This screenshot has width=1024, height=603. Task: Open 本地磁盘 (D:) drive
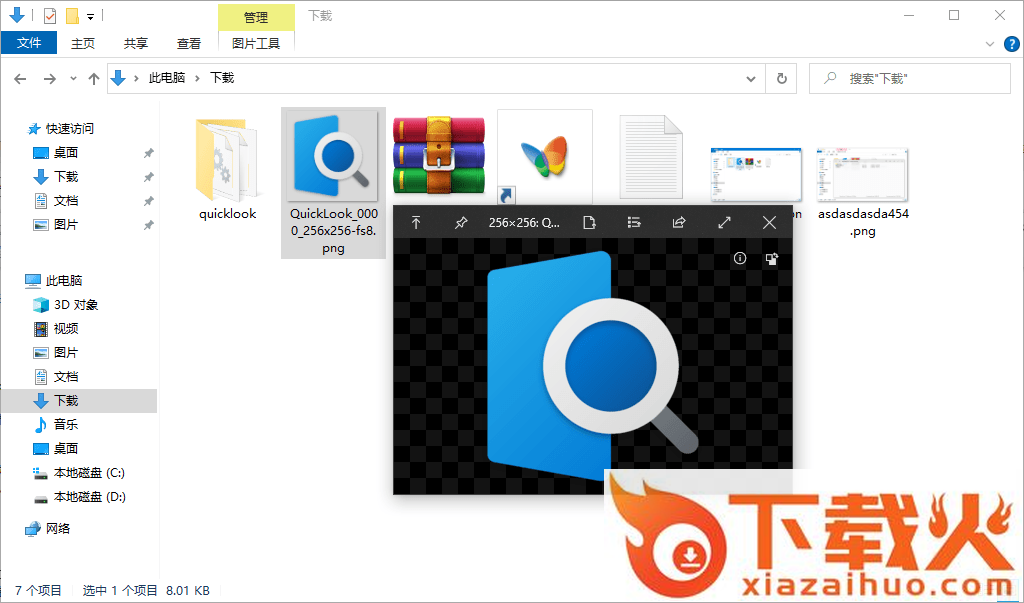click(x=79, y=497)
